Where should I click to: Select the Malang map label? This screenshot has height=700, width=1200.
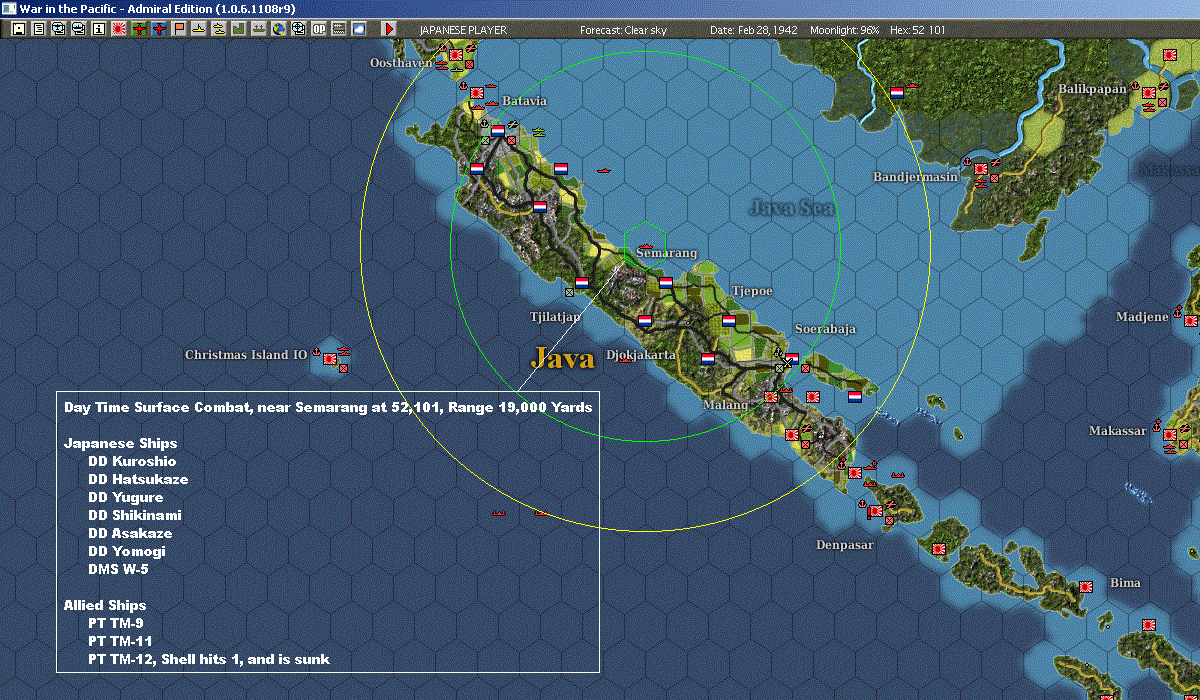coord(724,405)
